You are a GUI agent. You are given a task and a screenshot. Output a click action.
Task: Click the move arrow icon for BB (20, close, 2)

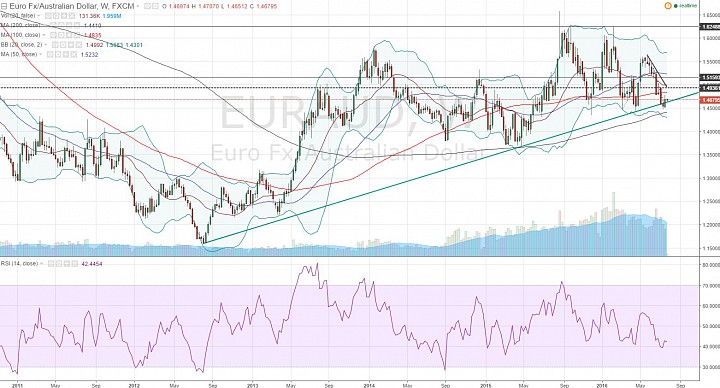71,45
